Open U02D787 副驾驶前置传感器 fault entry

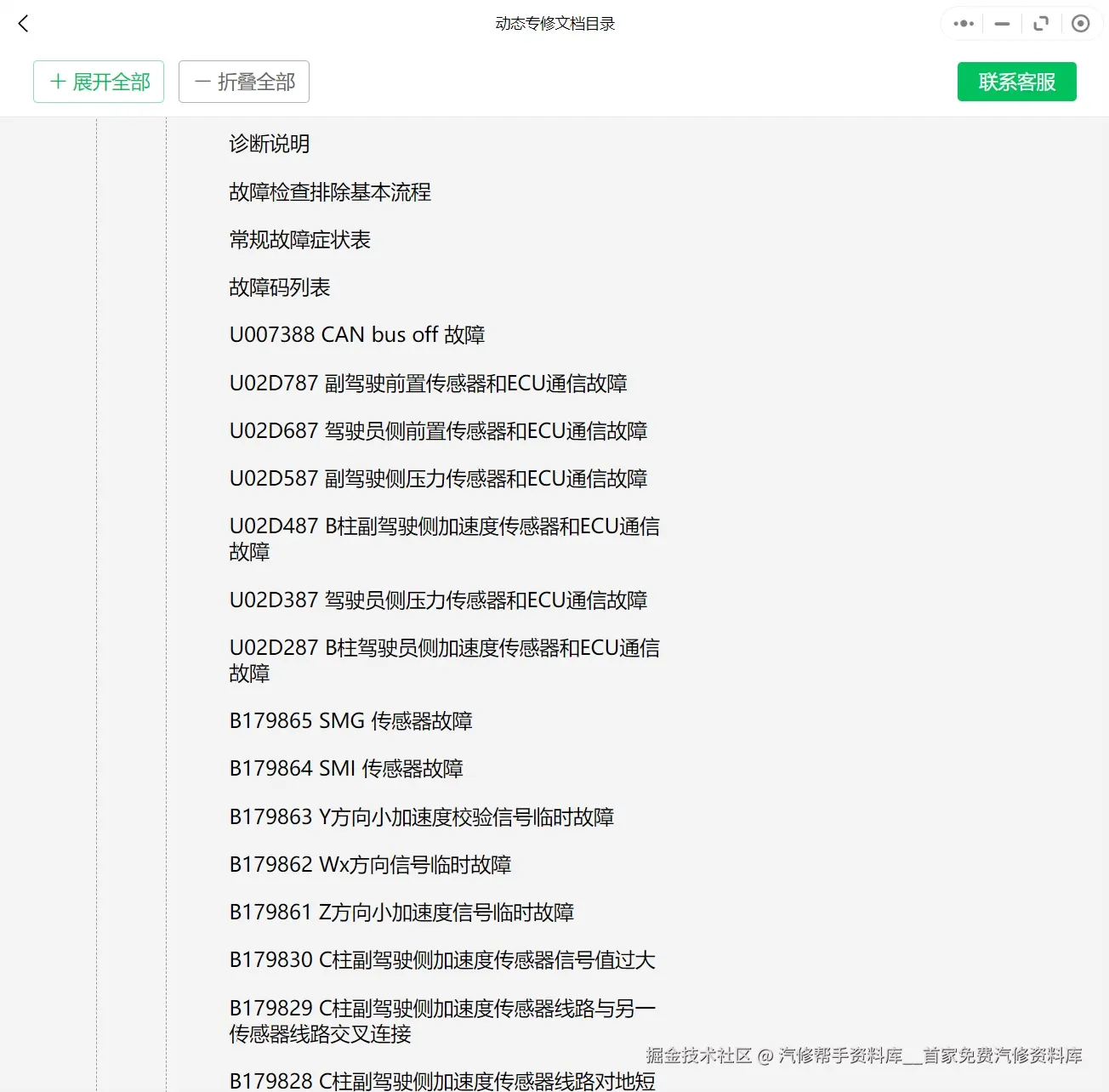[428, 384]
